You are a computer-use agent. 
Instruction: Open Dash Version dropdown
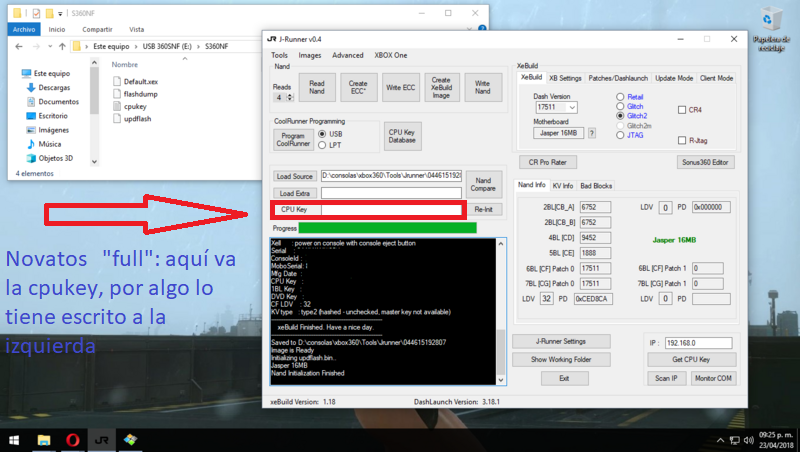pyautogui.click(x=572, y=108)
